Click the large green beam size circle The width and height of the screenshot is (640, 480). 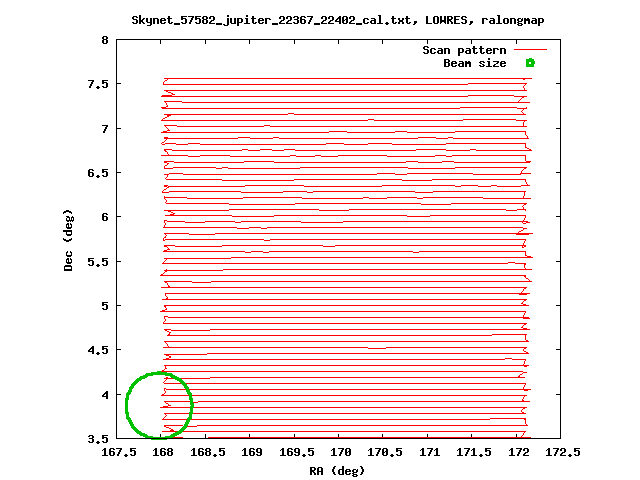[159, 405]
